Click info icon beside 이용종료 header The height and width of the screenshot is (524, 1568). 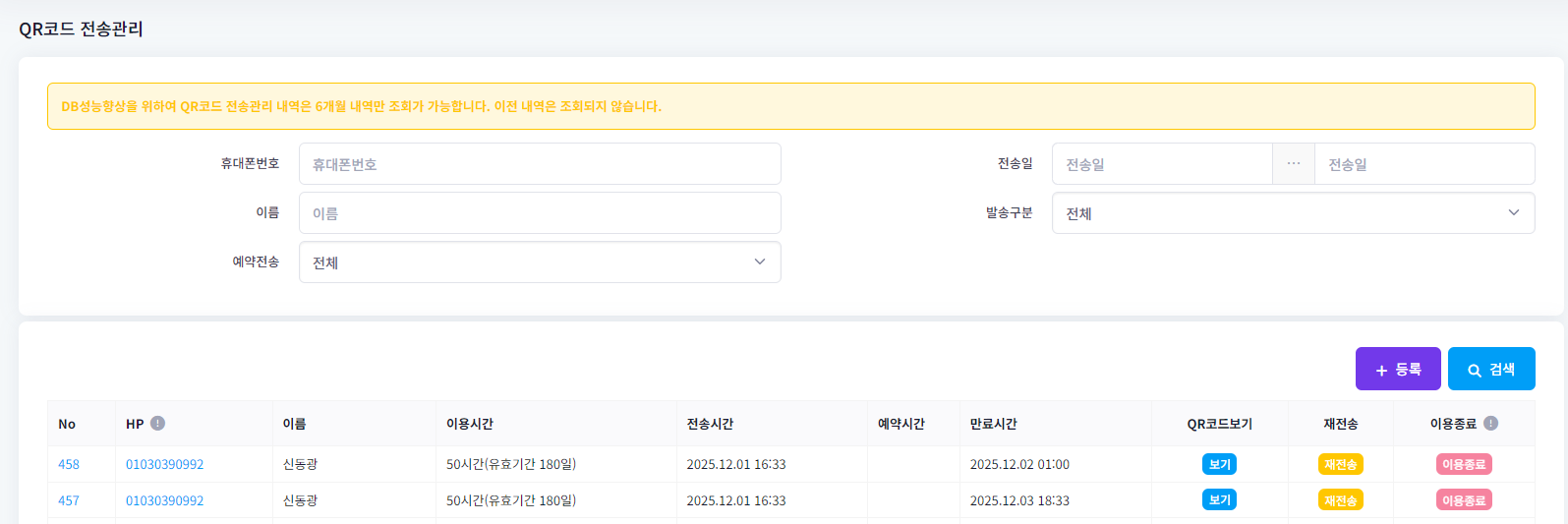[1490, 424]
